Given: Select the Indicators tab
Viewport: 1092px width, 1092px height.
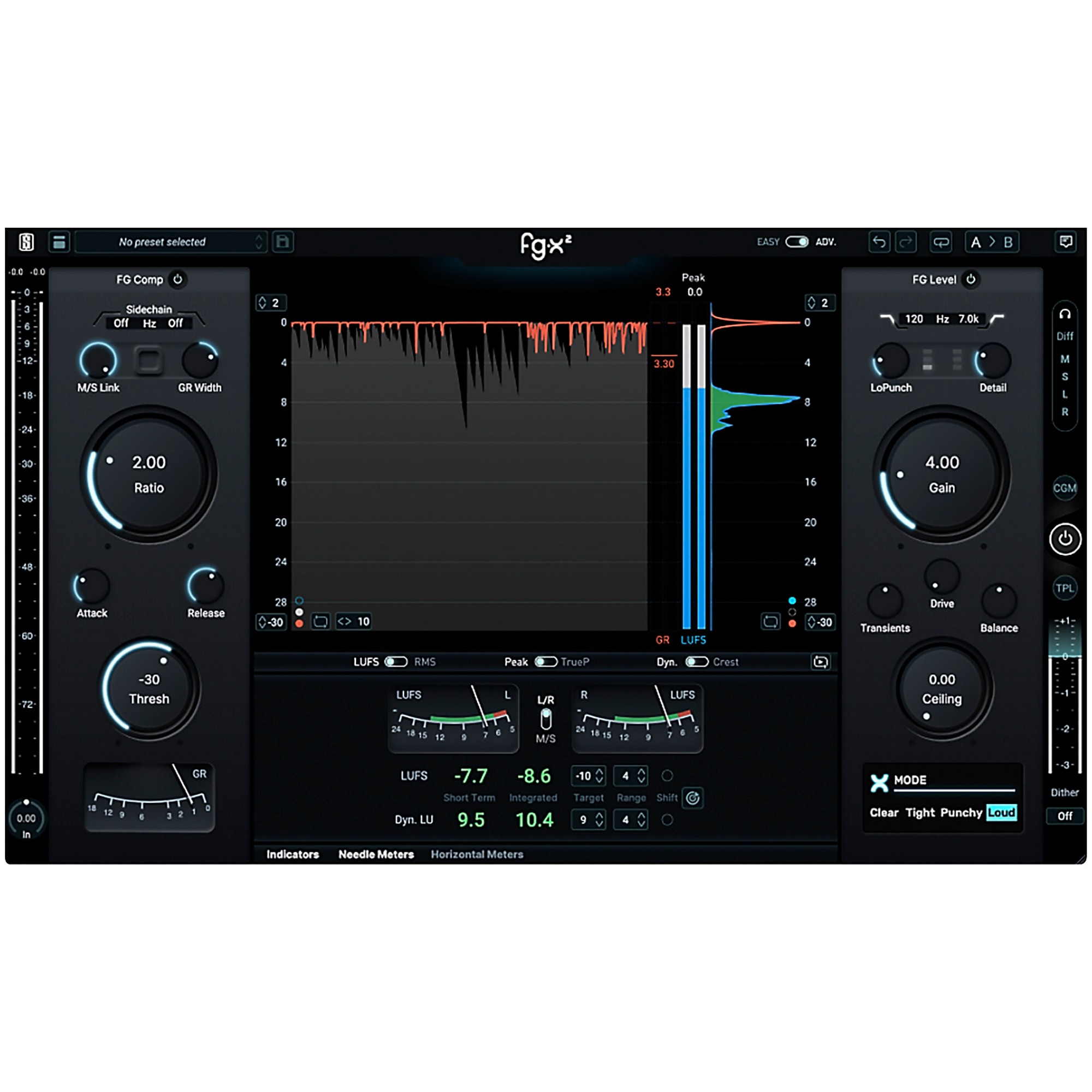Looking at the screenshot, I should 292,854.
